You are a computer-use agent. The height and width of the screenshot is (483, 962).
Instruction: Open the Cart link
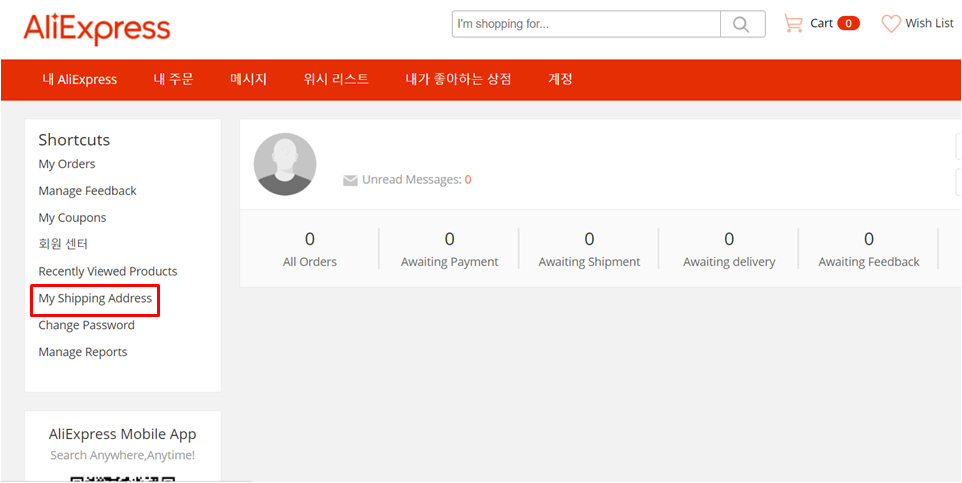(822, 23)
